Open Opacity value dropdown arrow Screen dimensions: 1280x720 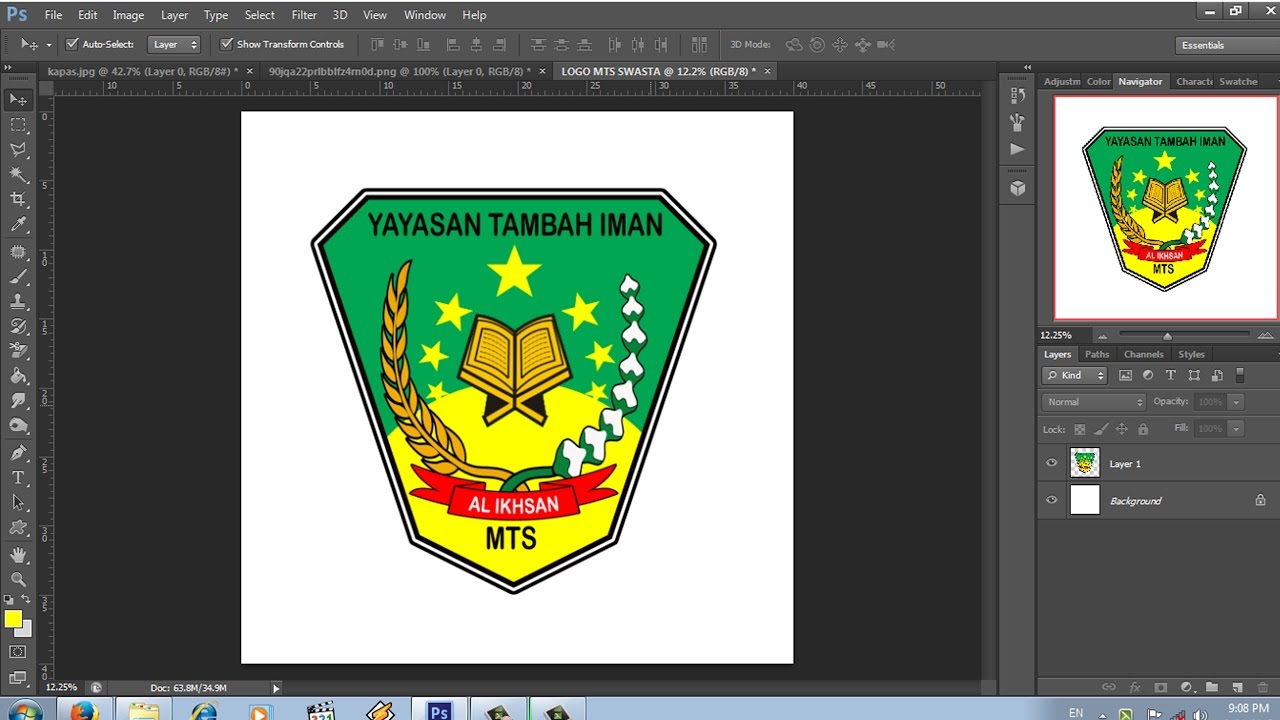[x=1236, y=402]
